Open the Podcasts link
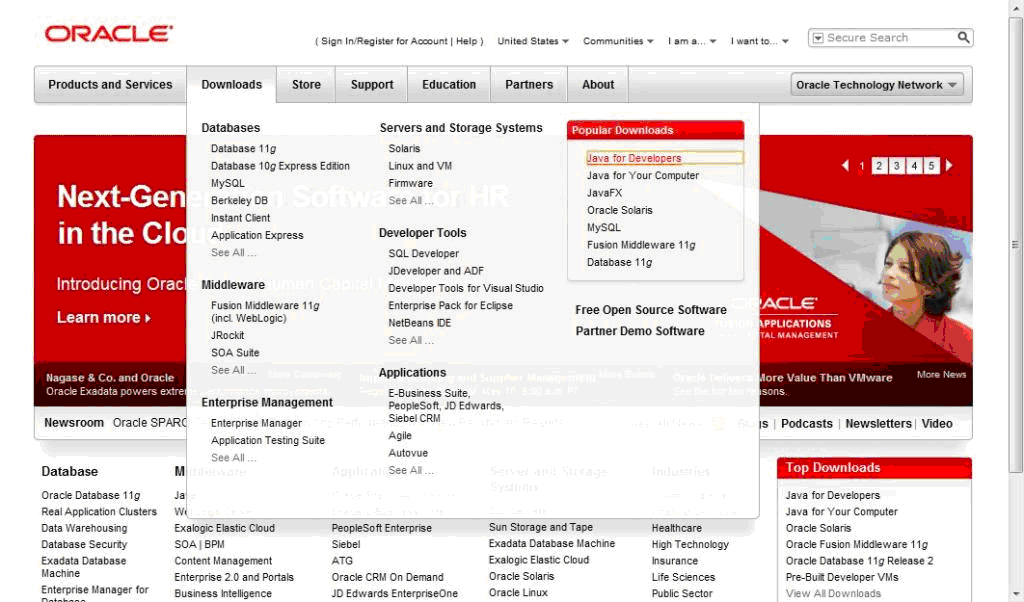 [x=807, y=424]
